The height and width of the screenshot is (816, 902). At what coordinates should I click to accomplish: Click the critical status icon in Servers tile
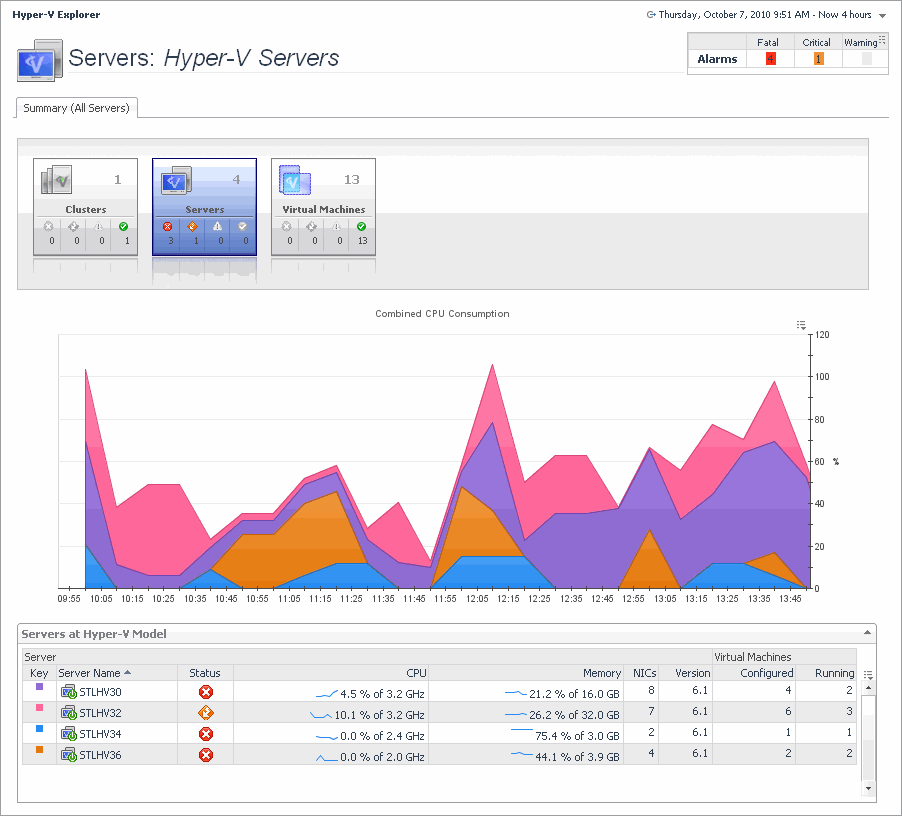click(x=192, y=227)
